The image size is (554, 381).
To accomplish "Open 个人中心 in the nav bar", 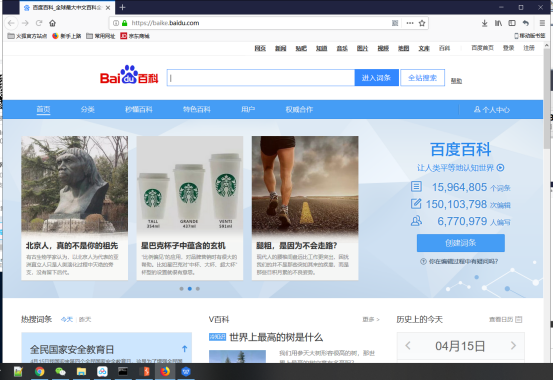I will [x=492, y=110].
